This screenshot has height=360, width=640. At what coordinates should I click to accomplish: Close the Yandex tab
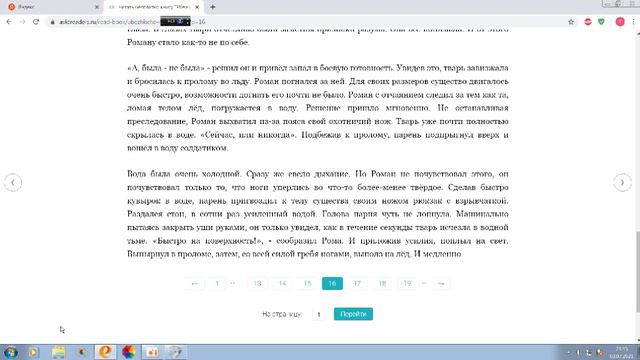97,7
